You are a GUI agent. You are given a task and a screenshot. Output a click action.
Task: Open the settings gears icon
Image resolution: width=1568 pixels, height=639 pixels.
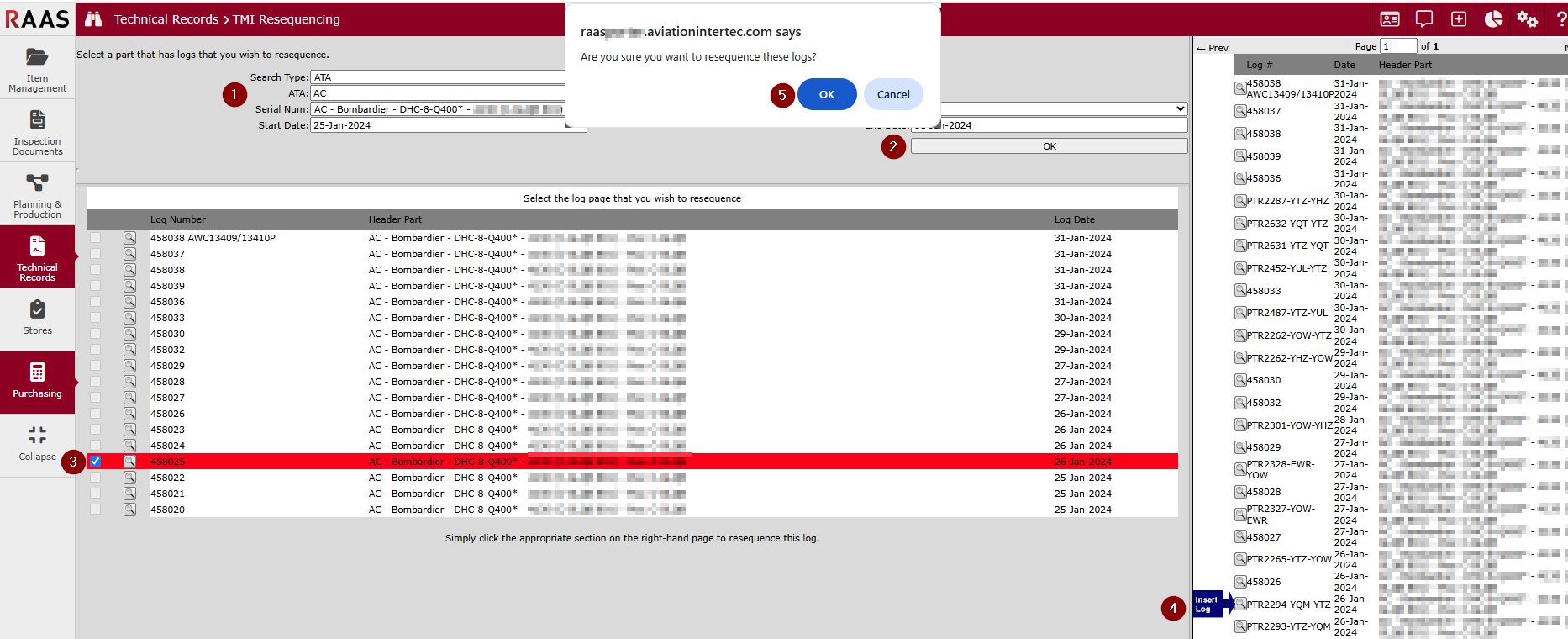click(1527, 18)
